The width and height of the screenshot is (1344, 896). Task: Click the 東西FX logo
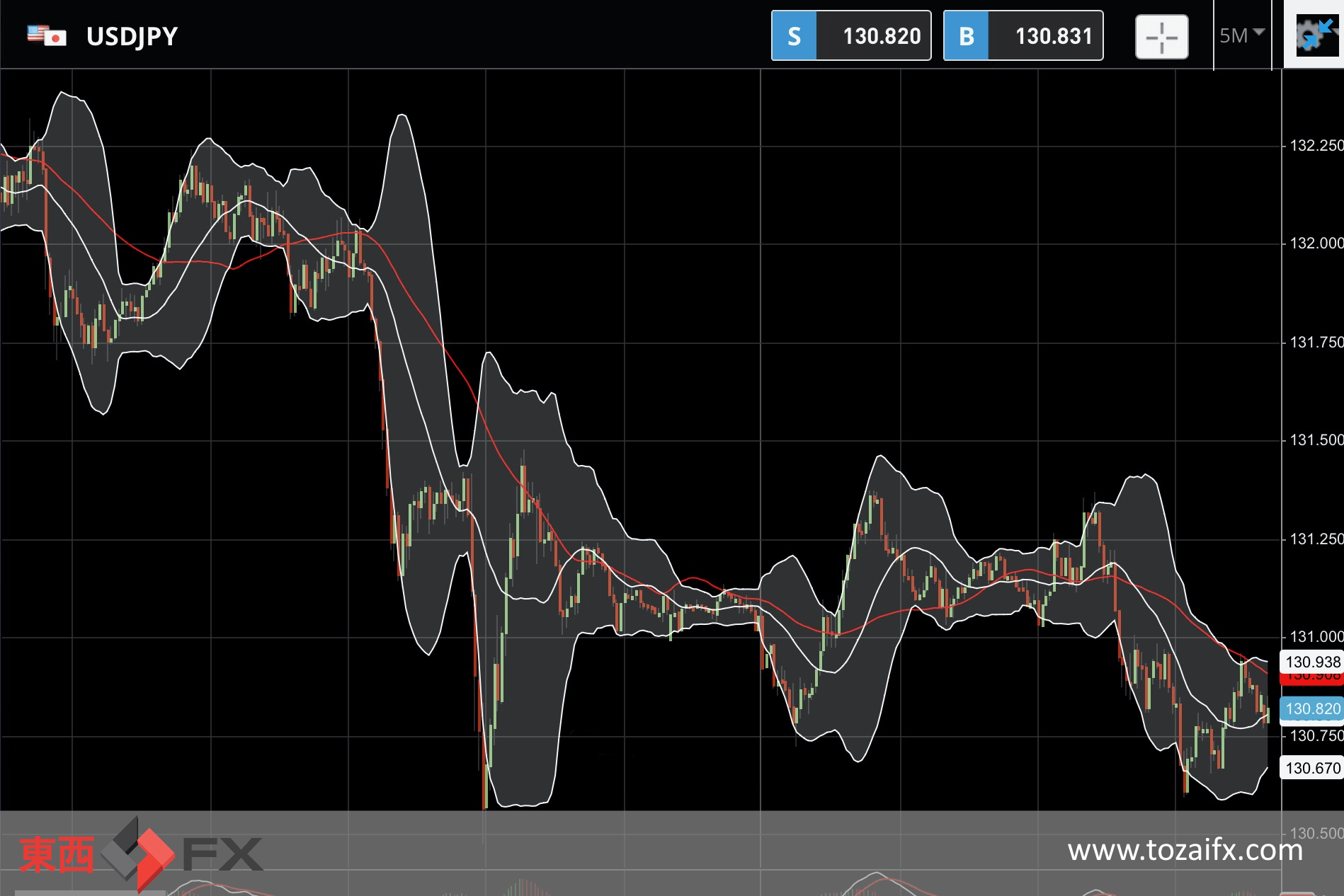pyautogui.click(x=140, y=853)
